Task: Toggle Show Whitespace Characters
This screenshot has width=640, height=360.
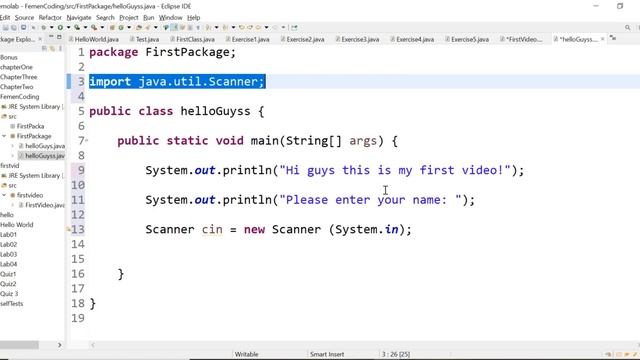Action: 198,27
